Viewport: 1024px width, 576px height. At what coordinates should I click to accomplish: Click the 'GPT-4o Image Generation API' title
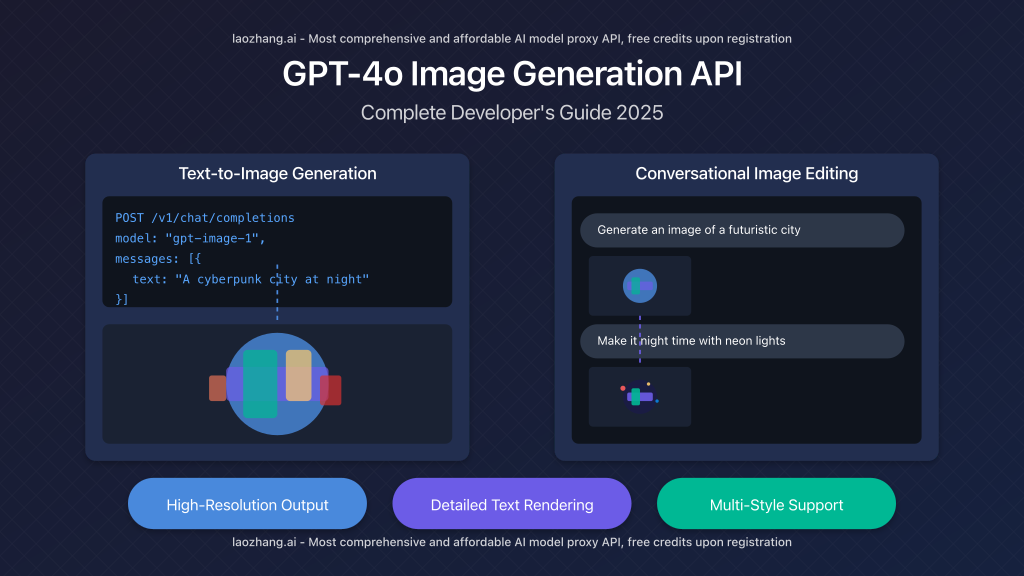pyautogui.click(x=512, y=73)
